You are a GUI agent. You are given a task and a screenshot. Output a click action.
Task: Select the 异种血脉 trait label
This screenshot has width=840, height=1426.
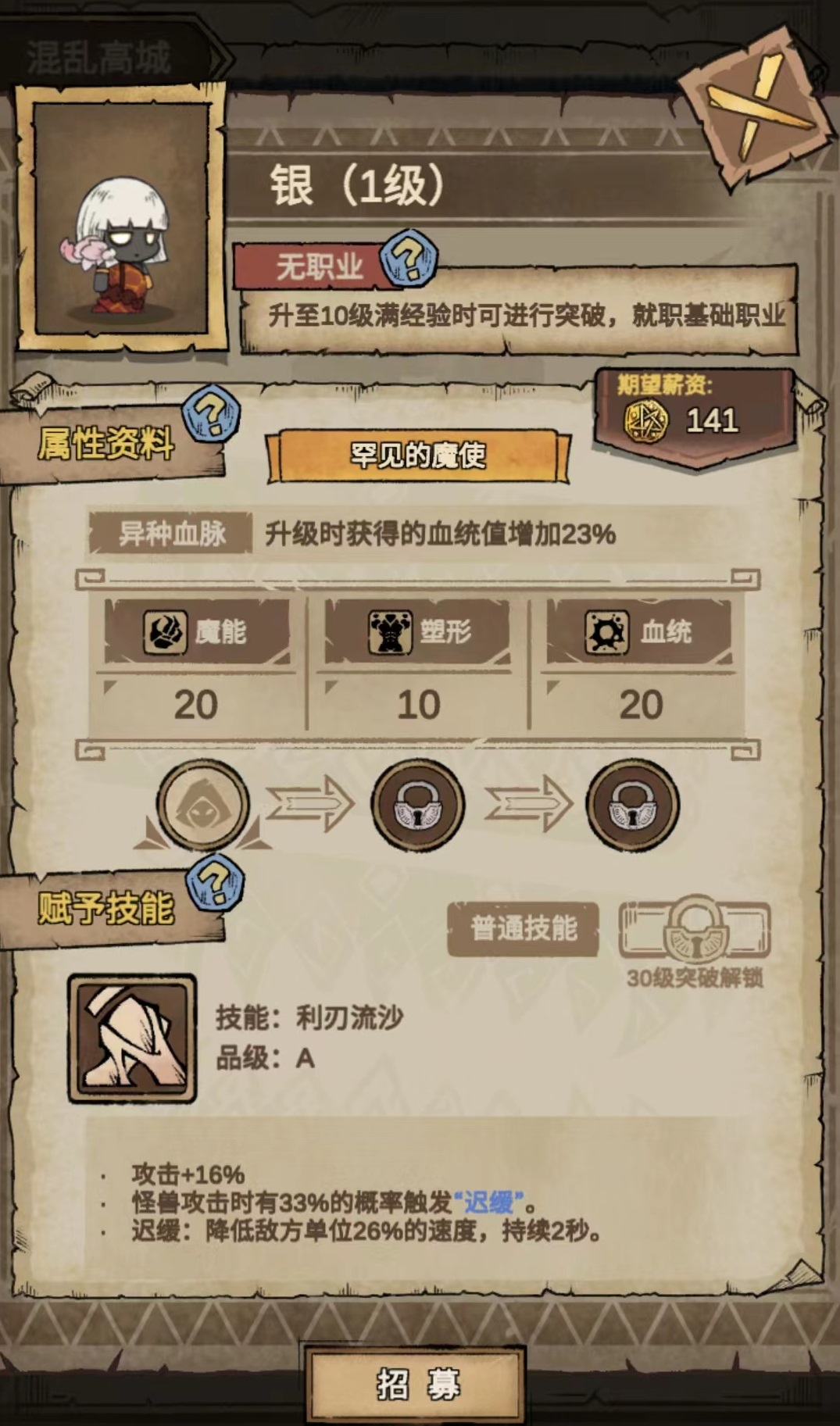click(171, 534)
